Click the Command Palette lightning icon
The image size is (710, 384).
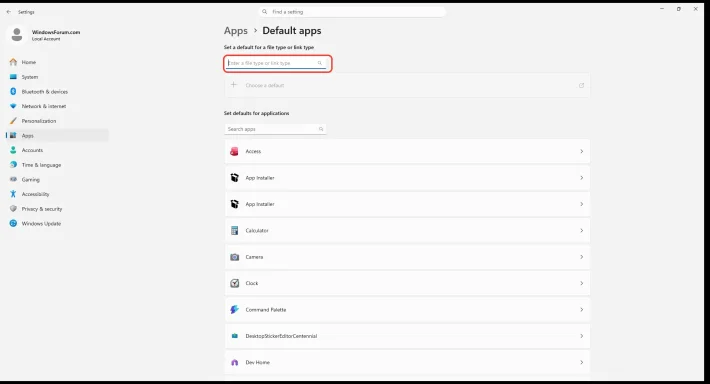coord(234,310)
